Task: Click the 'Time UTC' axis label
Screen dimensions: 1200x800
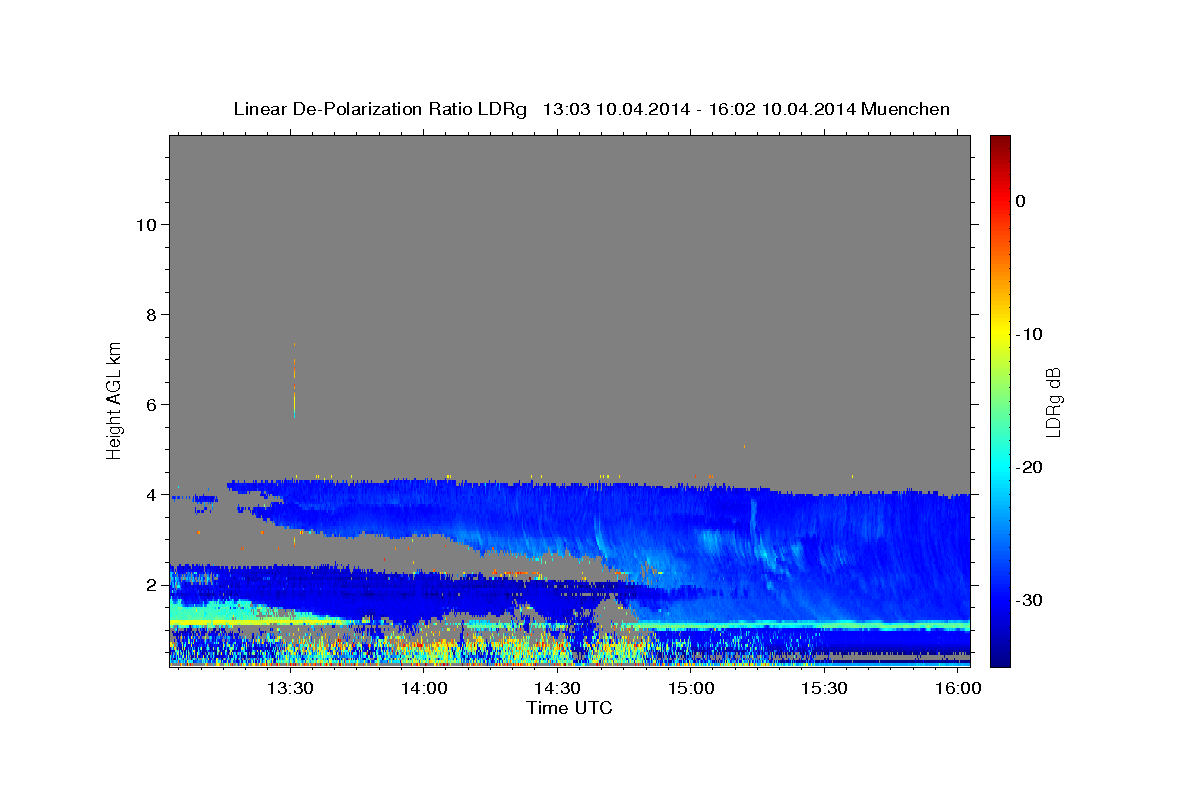Action: pyautogui.click(x=569, y=708)
